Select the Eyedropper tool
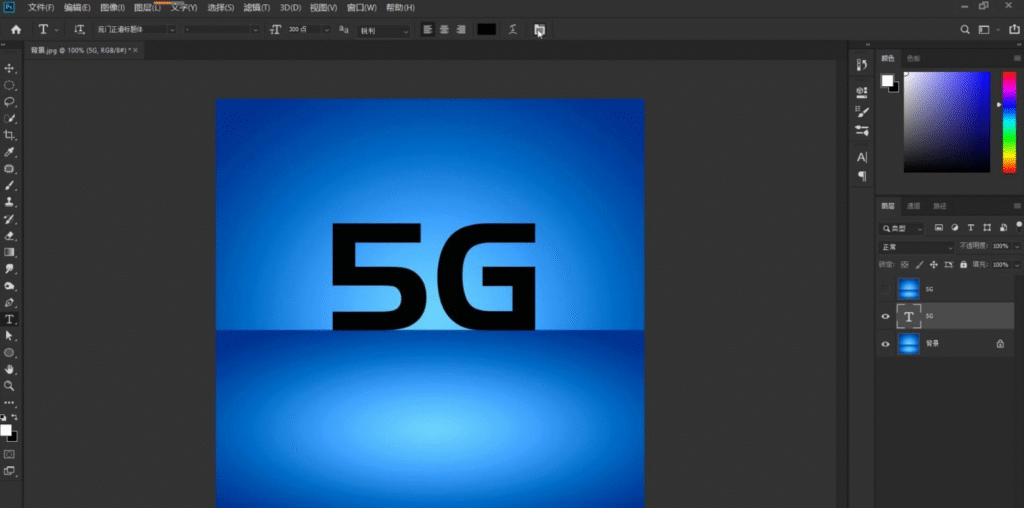1024x508 pixels. click(9, 152)
